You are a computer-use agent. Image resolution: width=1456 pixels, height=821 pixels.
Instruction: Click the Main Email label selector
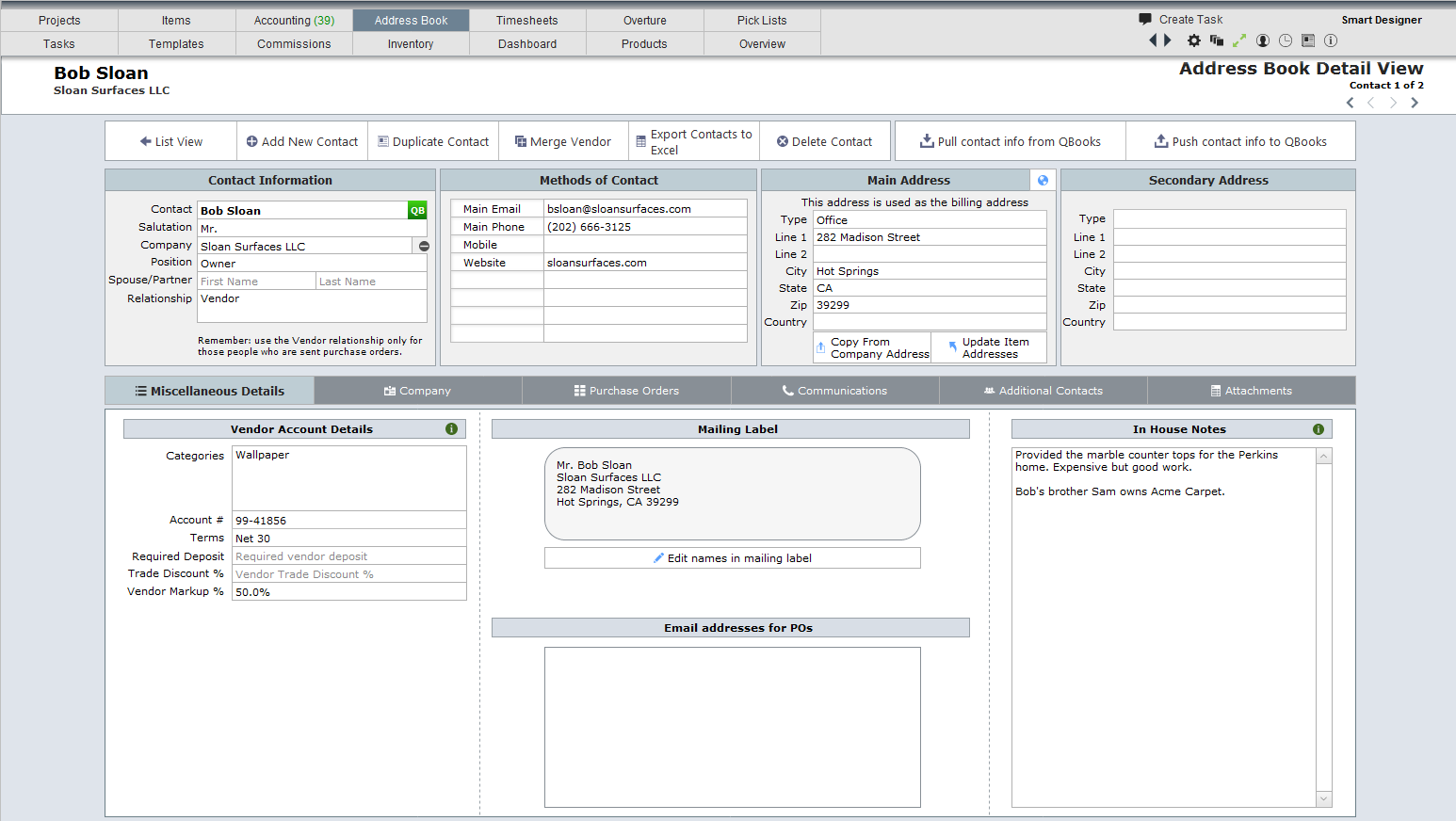coord(497,209)
